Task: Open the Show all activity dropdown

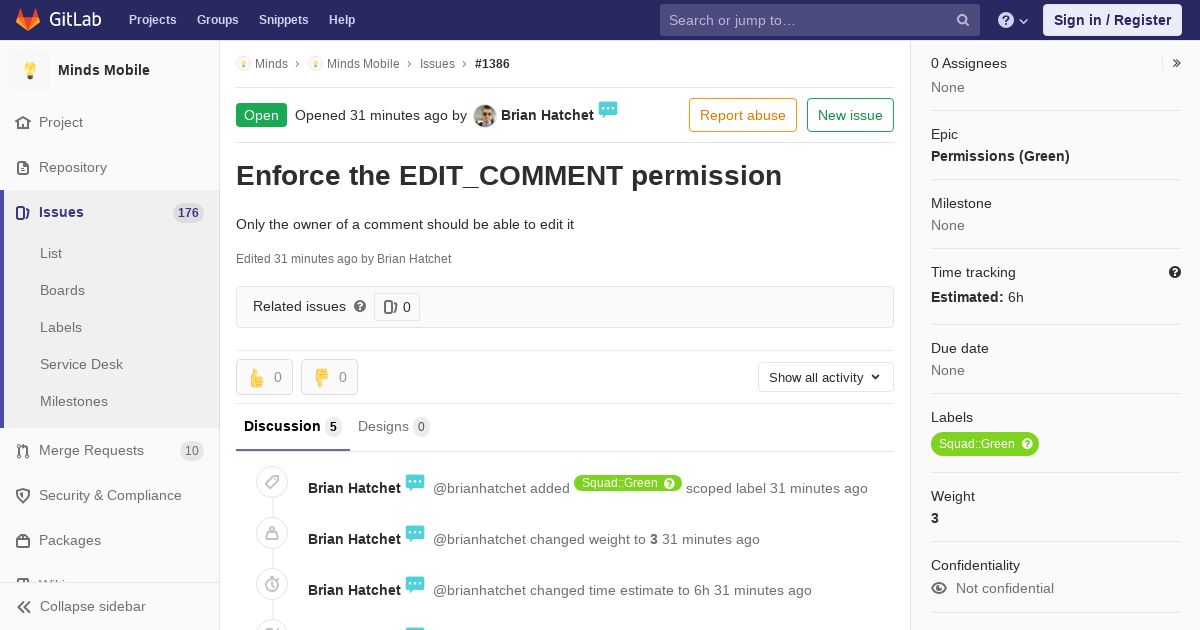Action: (x=826, y=377)
